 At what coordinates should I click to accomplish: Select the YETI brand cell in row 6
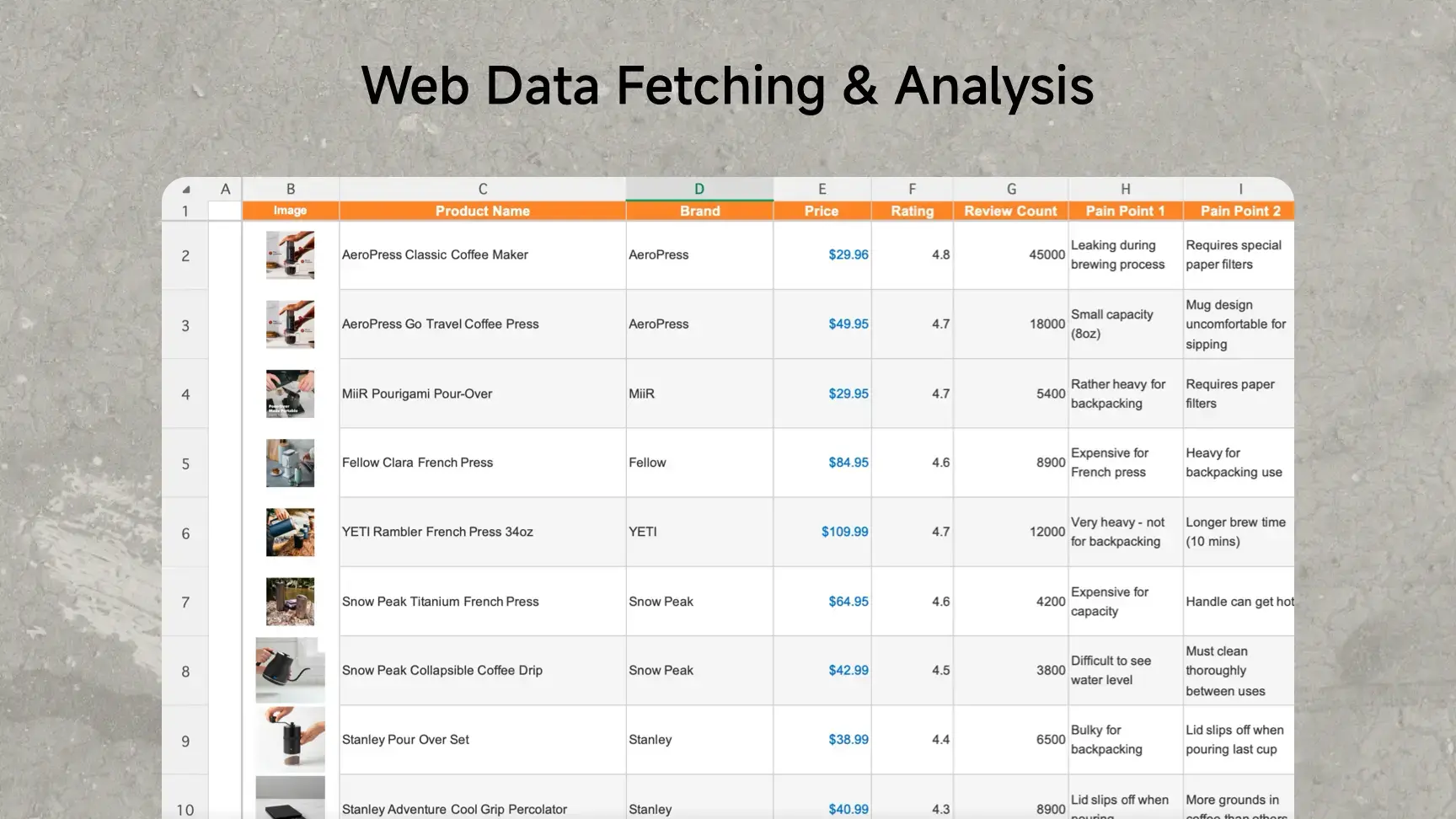(x=699, y=532)
